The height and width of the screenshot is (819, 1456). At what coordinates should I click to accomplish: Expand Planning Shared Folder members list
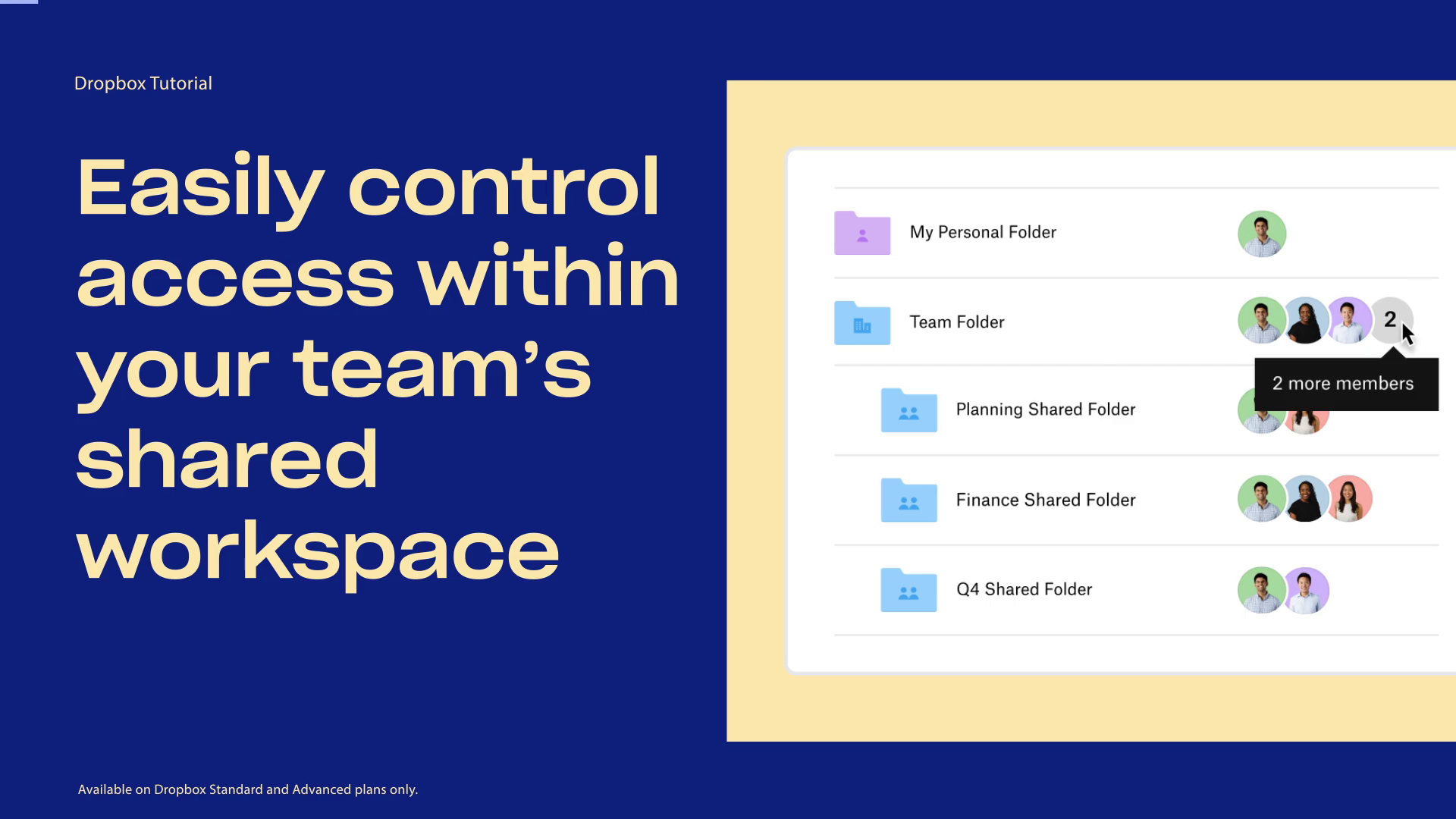click(x=1283, y=409)
